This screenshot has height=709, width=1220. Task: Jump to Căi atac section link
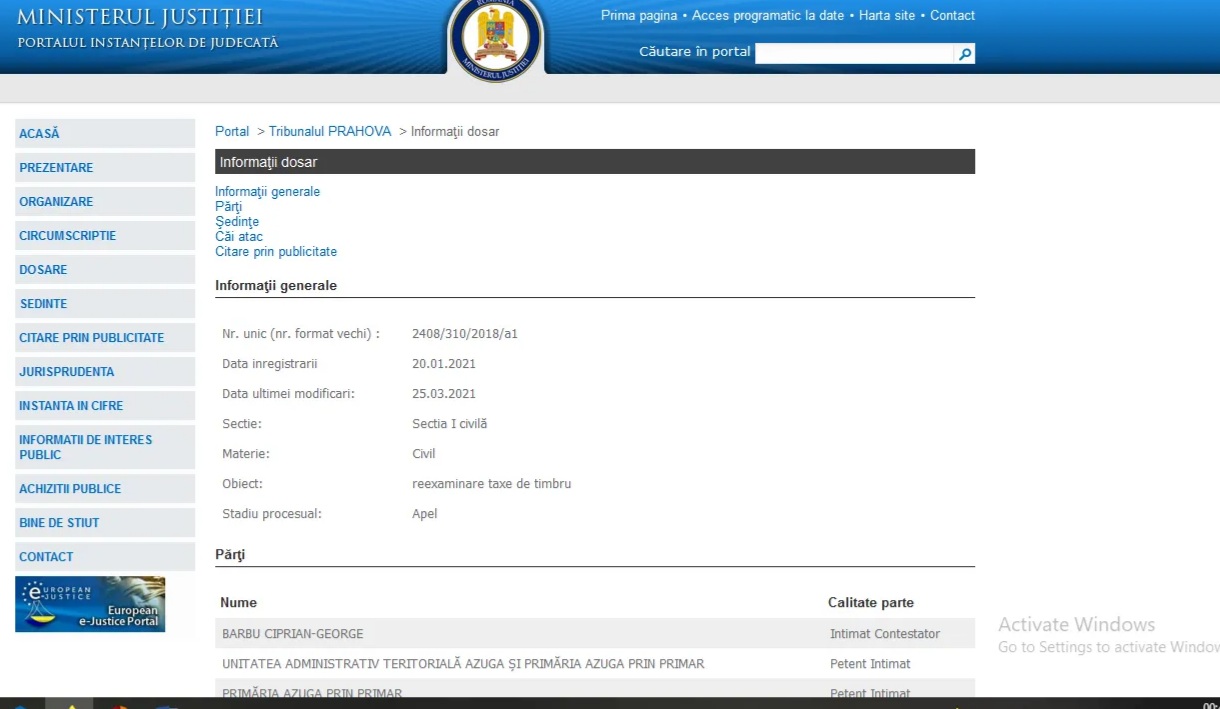pyautogui.click(x=239, y=237)
